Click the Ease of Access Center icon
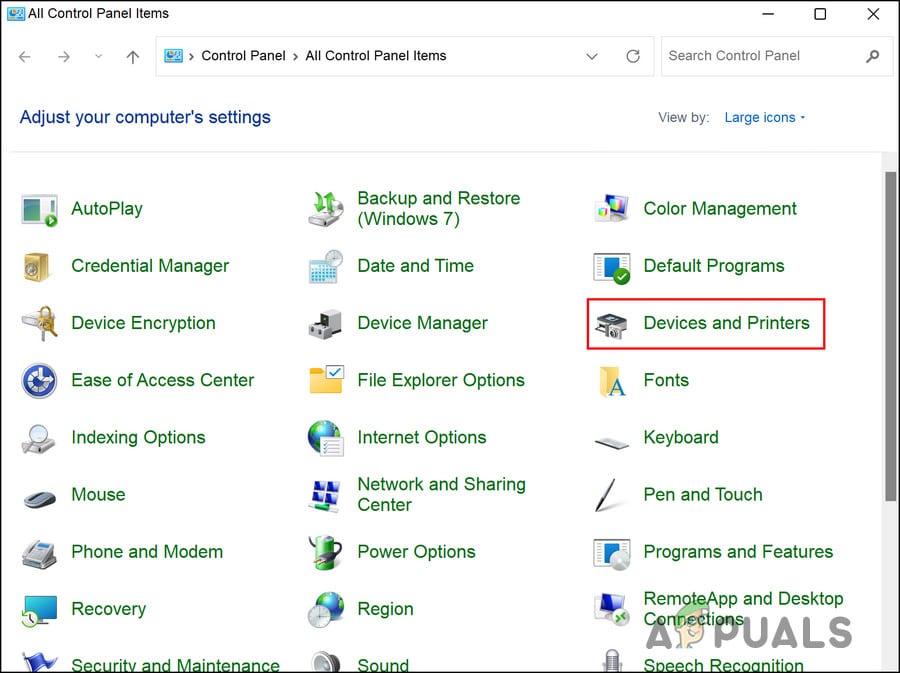 40,381
